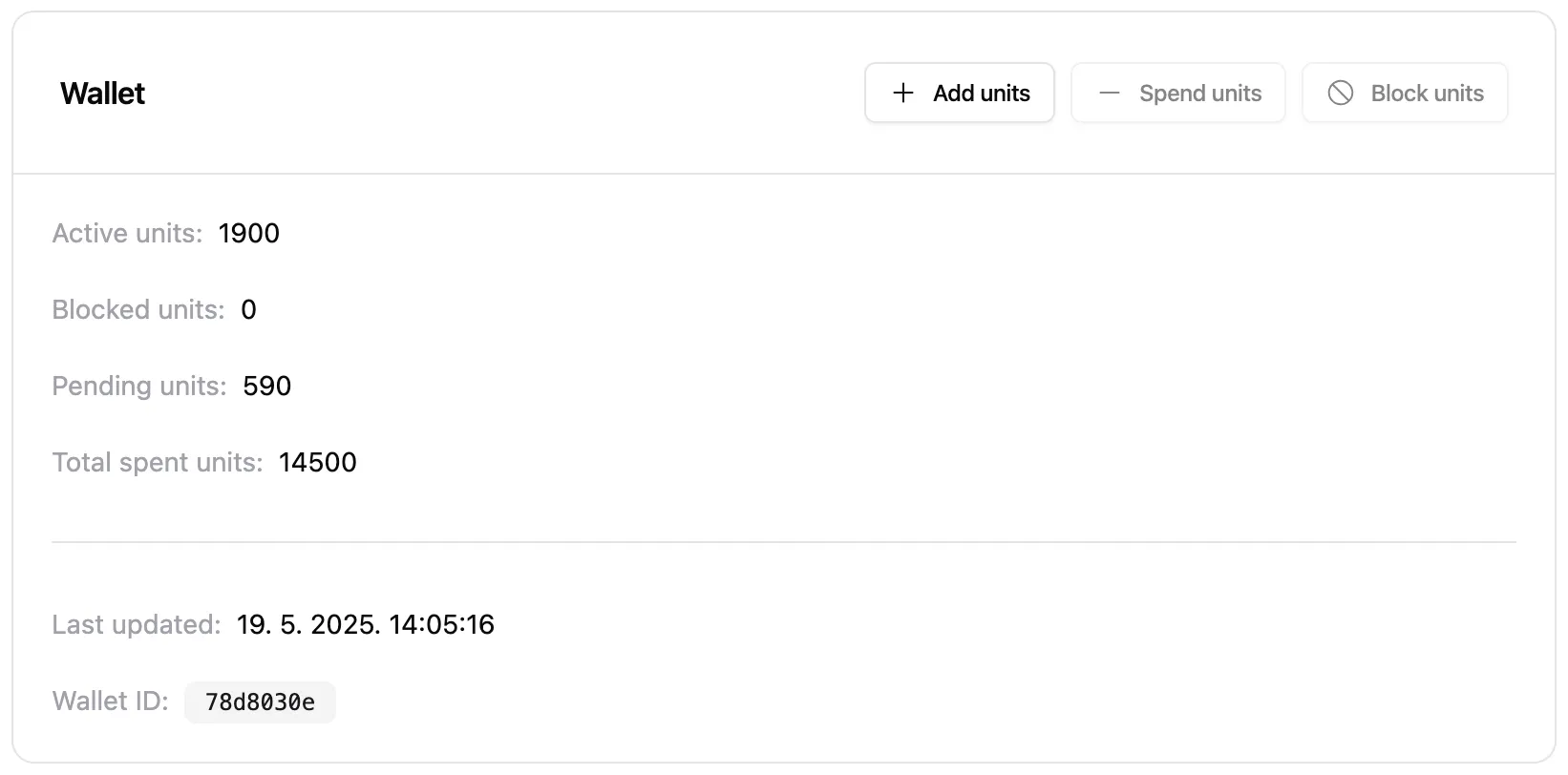Click the Wallet ID label
This screenshot has height=775, width=1568.
tap(110, 702)
